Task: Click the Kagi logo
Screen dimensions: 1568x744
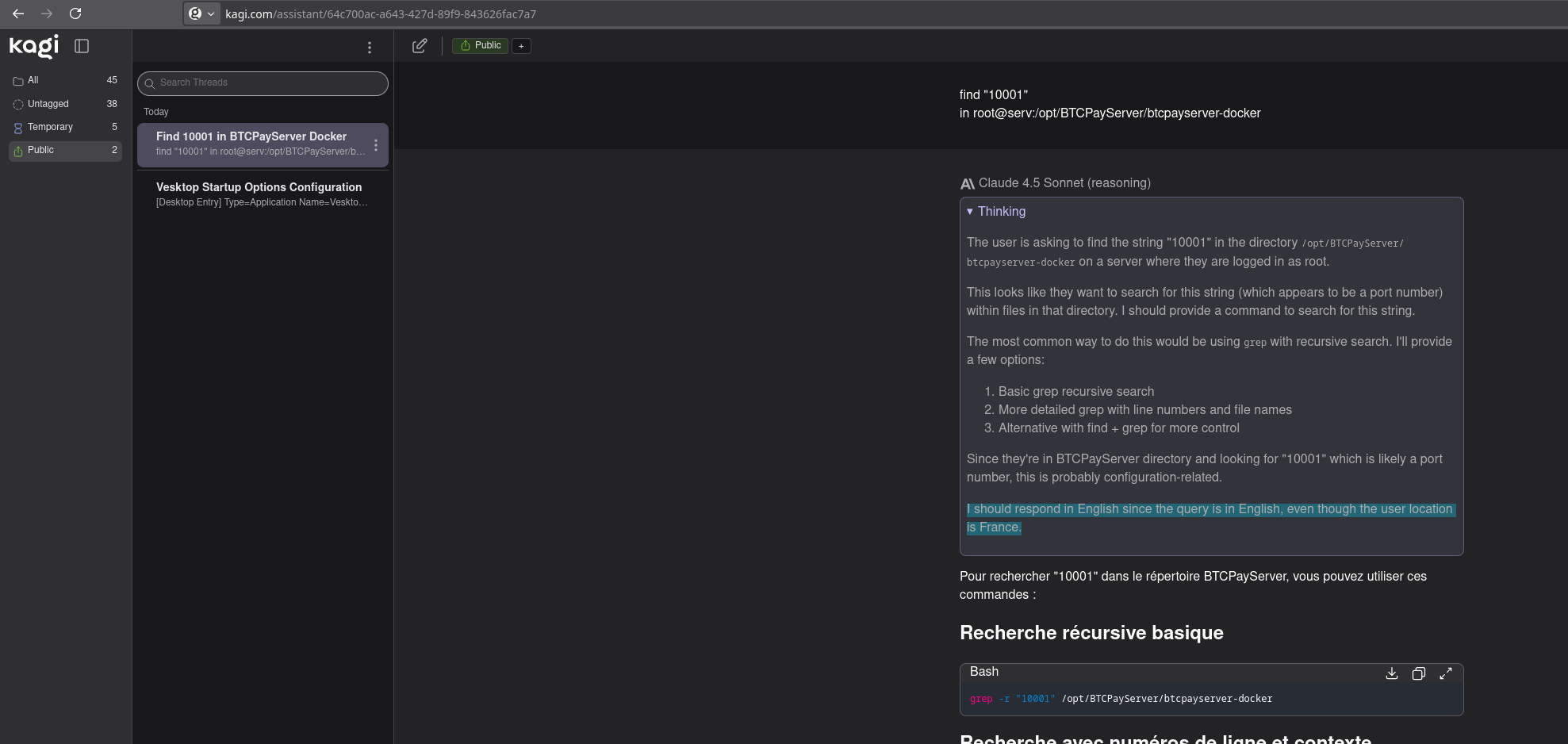Action: (x=34, y=46)
